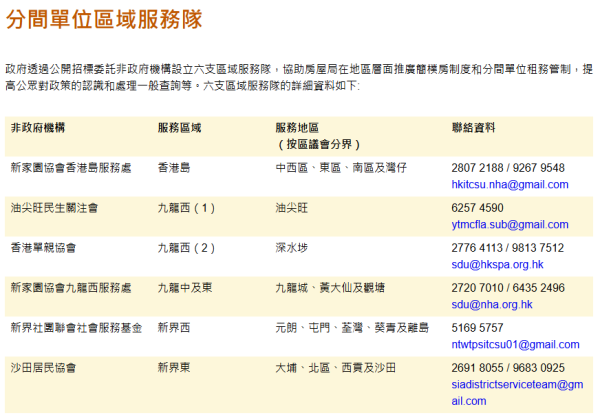Select the cell 深水埗
This screenshot has width=600, height=420.
pyautogui.click(x=292, y=248)
